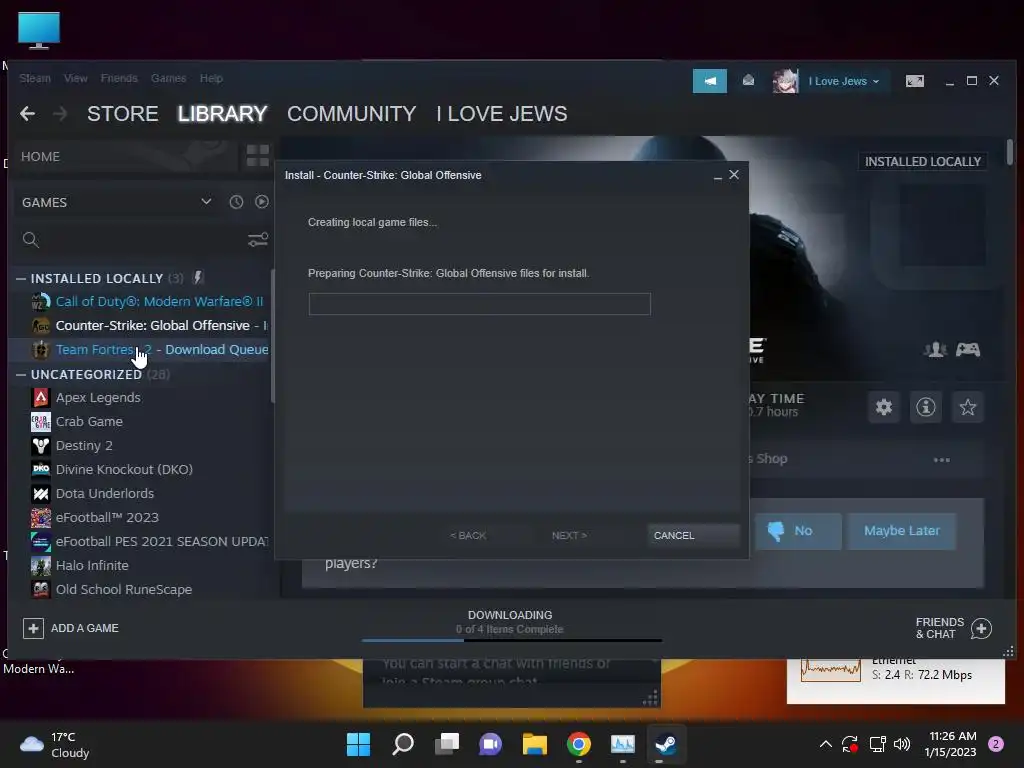
Task: Open the three-dots more options menu
Action: click(x=941, y=460)
